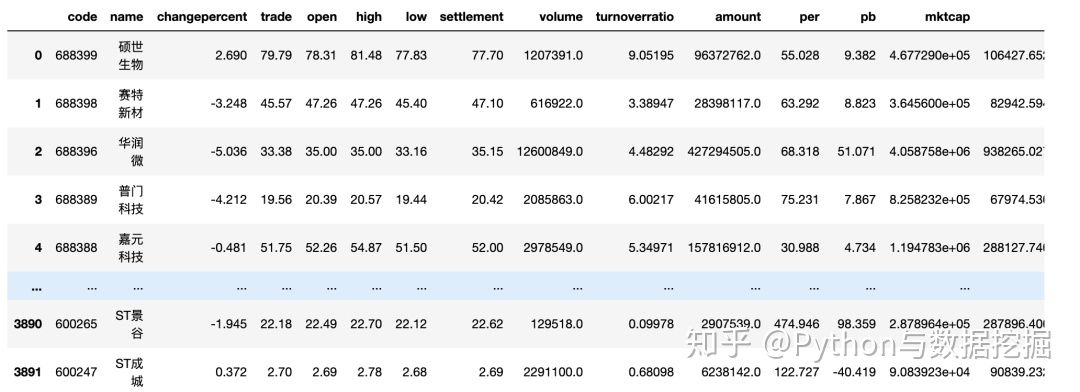Click the pb value -40.419
The image size is (1080, 392).
pyautogui.click(x=854, y=372)
